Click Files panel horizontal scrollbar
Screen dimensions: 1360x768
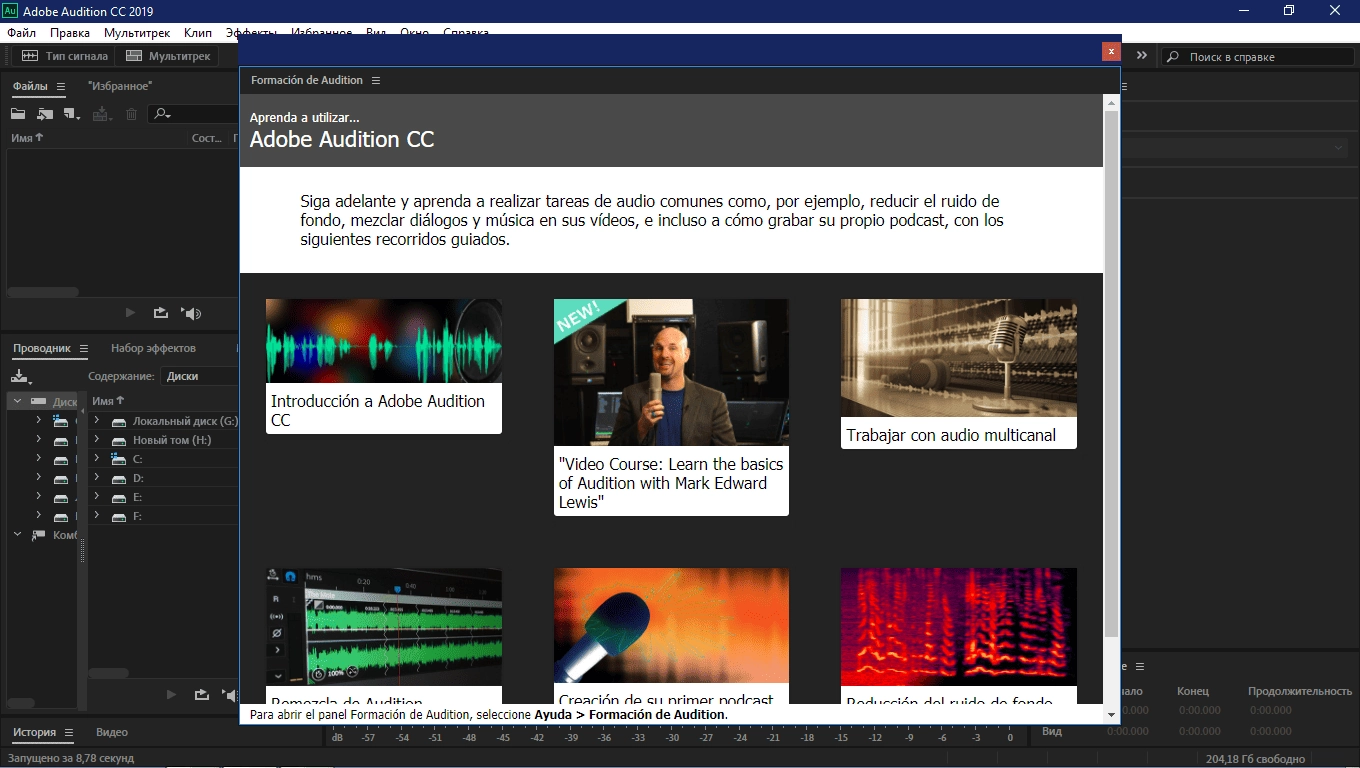click(x=43, y=292)
